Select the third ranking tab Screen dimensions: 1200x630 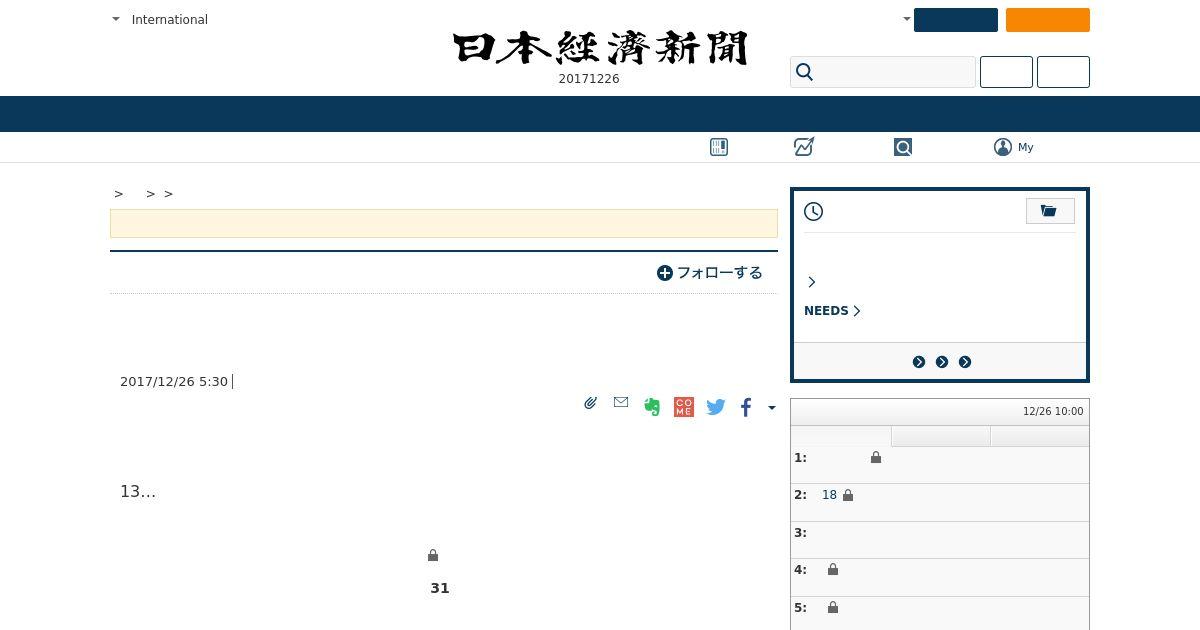(x=1040, y=436)
